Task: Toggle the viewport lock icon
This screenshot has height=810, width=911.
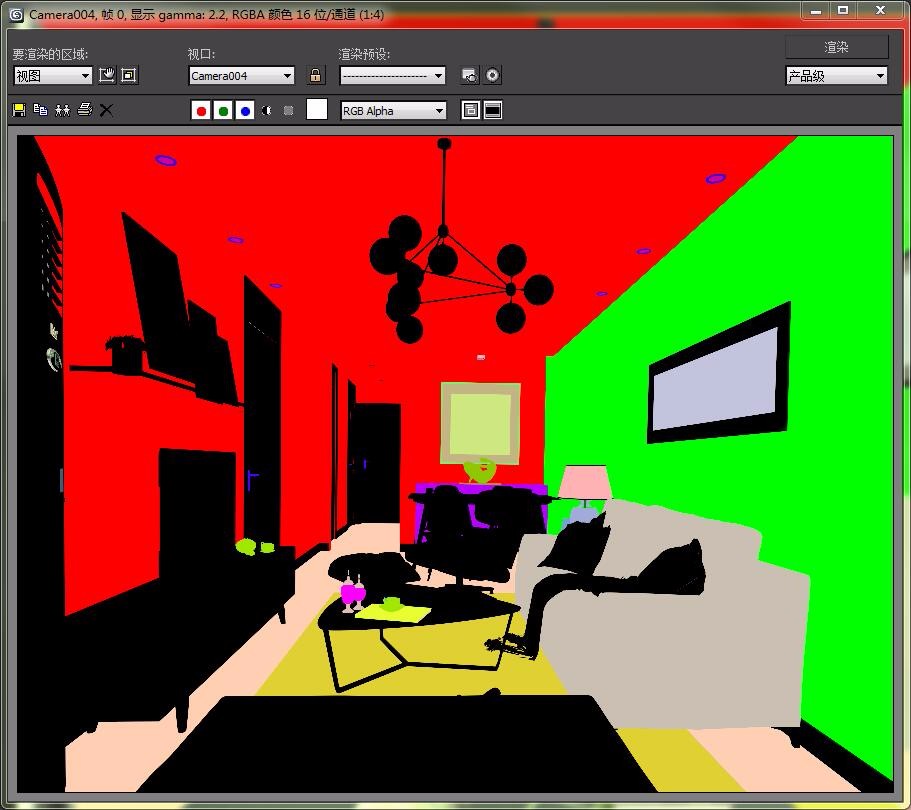Action: (x=316, y=75)
